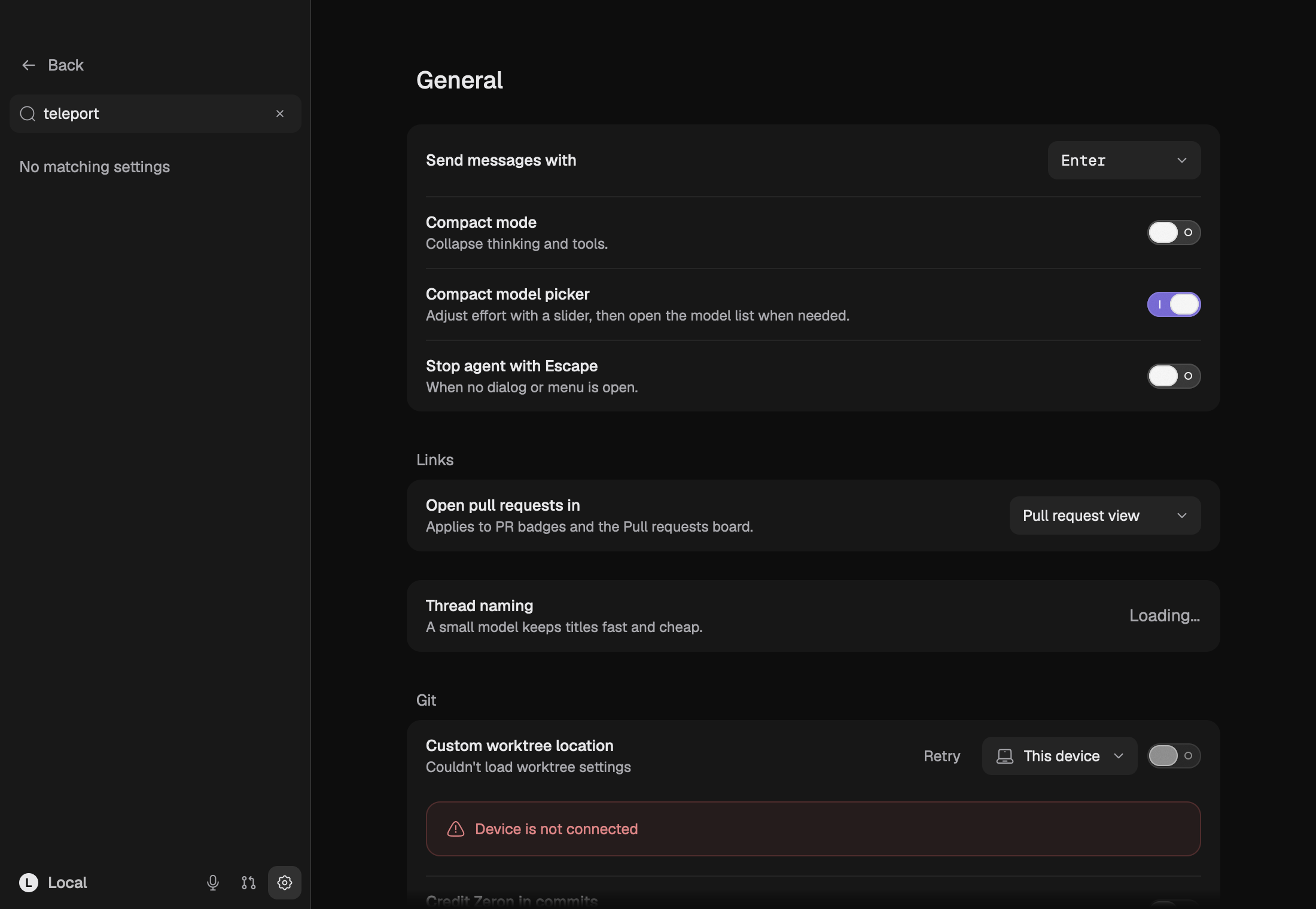Click the Links section label
Screen dimensions: 1316x909
(x=435, y=460)
